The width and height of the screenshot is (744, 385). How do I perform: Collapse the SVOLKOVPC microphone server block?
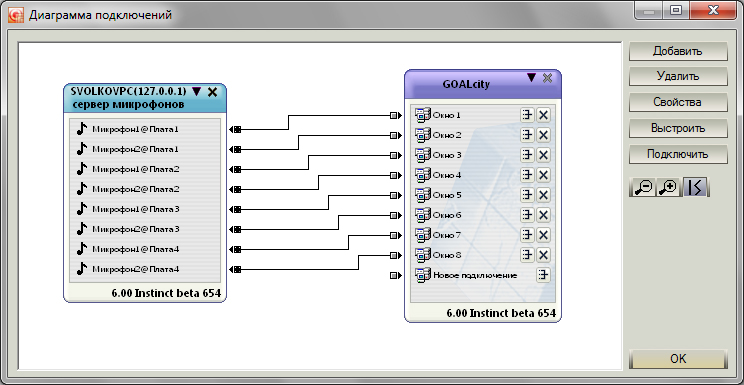[x=196, y=91]
